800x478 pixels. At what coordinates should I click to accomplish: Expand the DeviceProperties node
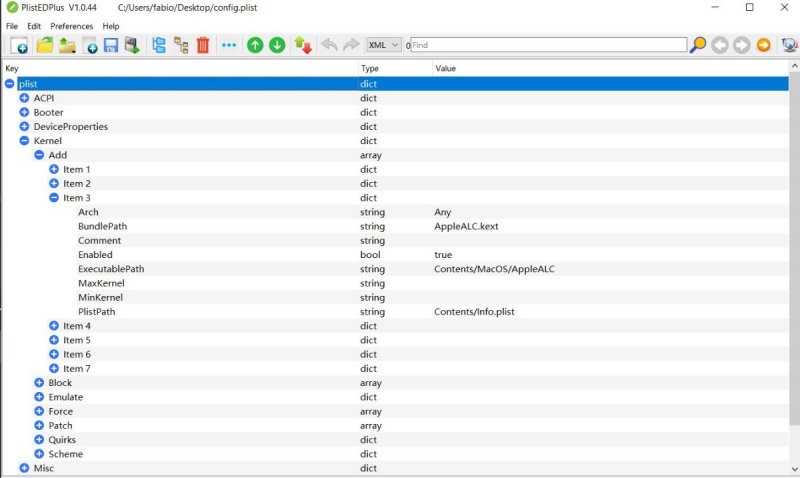pos(25,127)
